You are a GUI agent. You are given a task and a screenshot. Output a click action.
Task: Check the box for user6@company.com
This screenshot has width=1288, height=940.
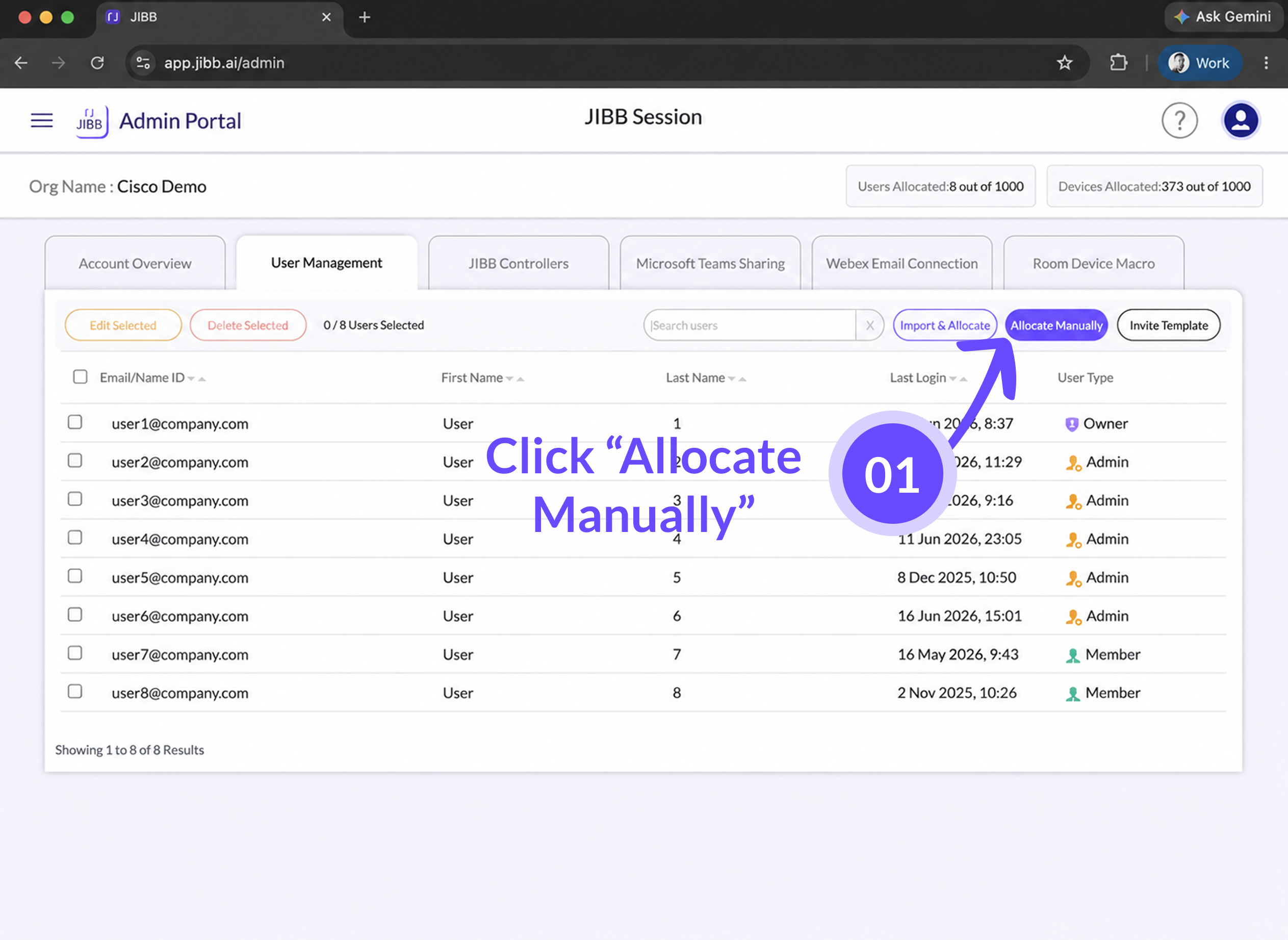click(x=75, y=615)
